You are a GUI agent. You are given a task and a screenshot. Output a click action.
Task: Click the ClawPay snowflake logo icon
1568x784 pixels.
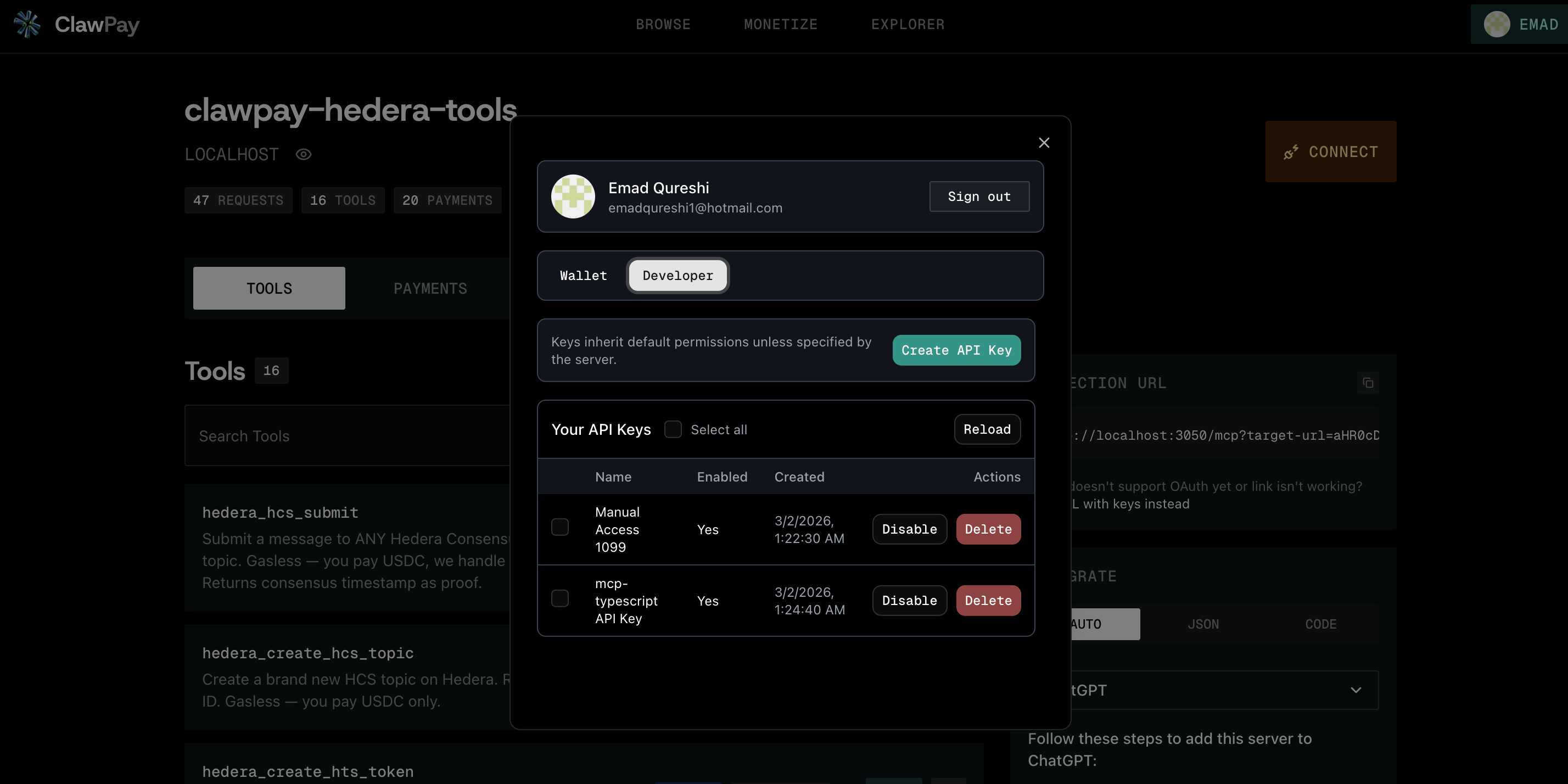pos(27,24)
